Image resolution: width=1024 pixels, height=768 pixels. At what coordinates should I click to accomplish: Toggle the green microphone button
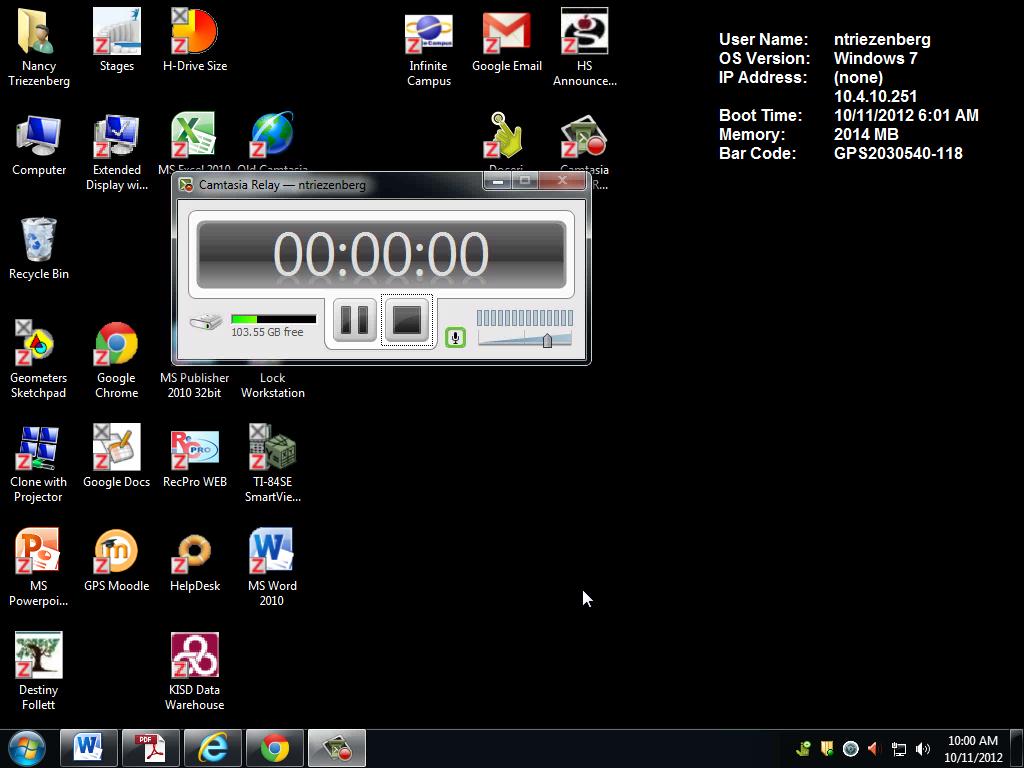(x=455, y=337)
